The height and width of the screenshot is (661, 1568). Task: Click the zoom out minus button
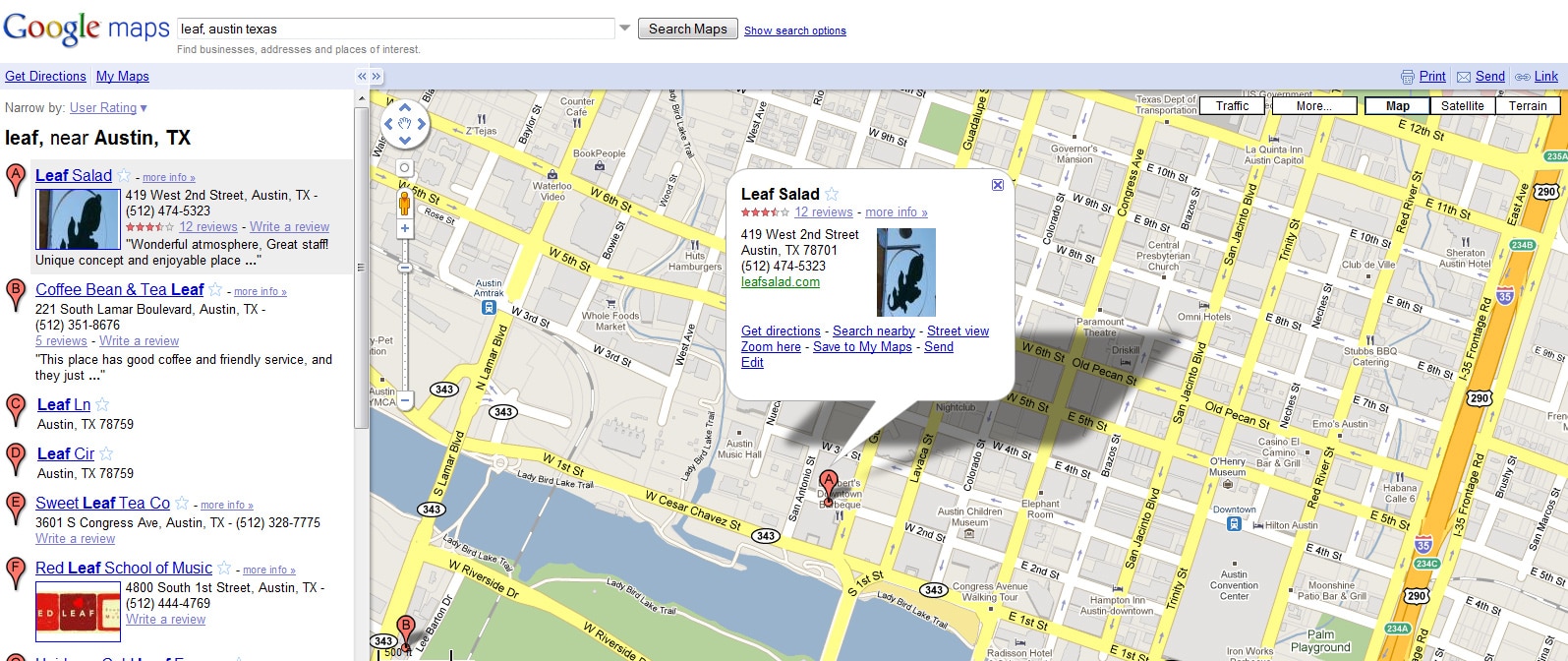point(404,400)
